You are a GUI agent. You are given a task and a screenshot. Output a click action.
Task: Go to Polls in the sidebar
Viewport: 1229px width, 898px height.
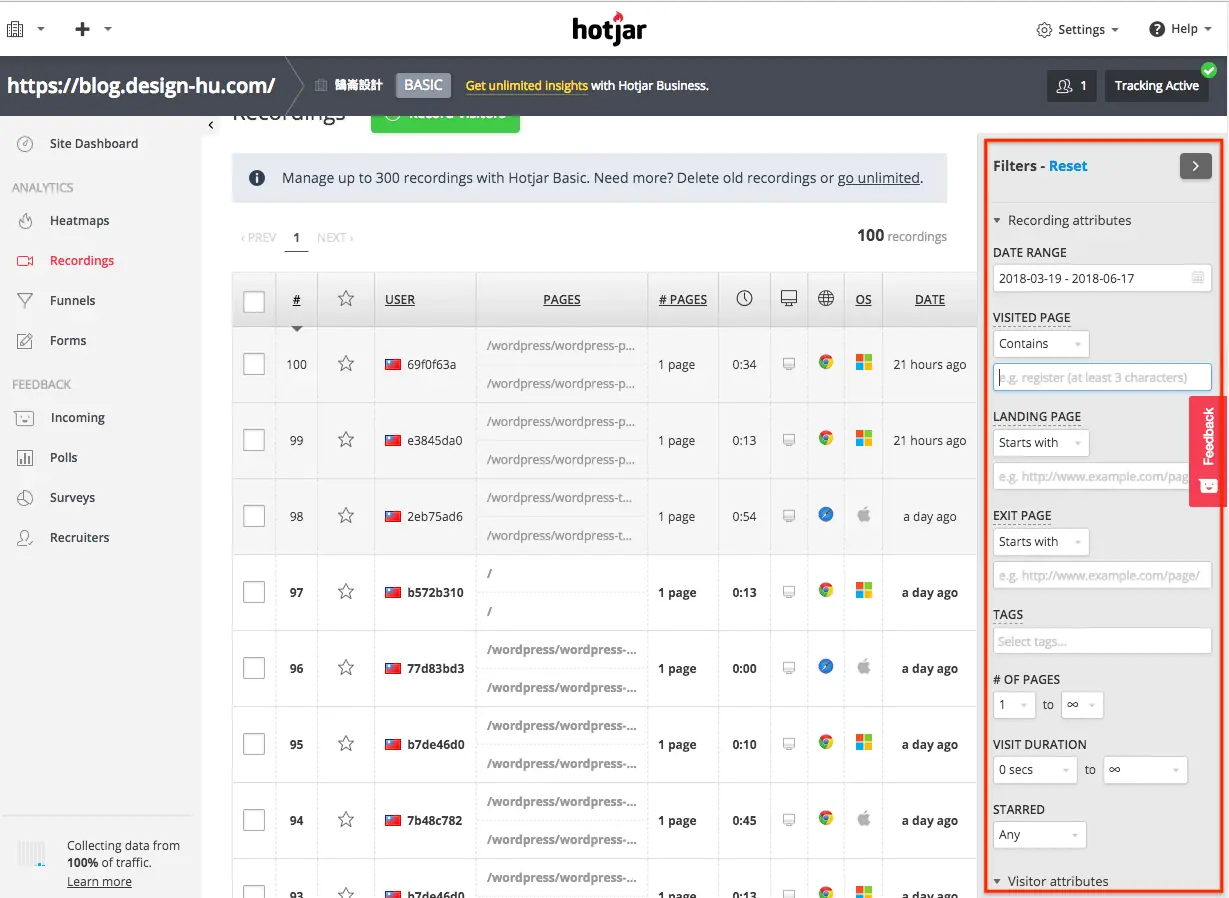pos(64,457)
